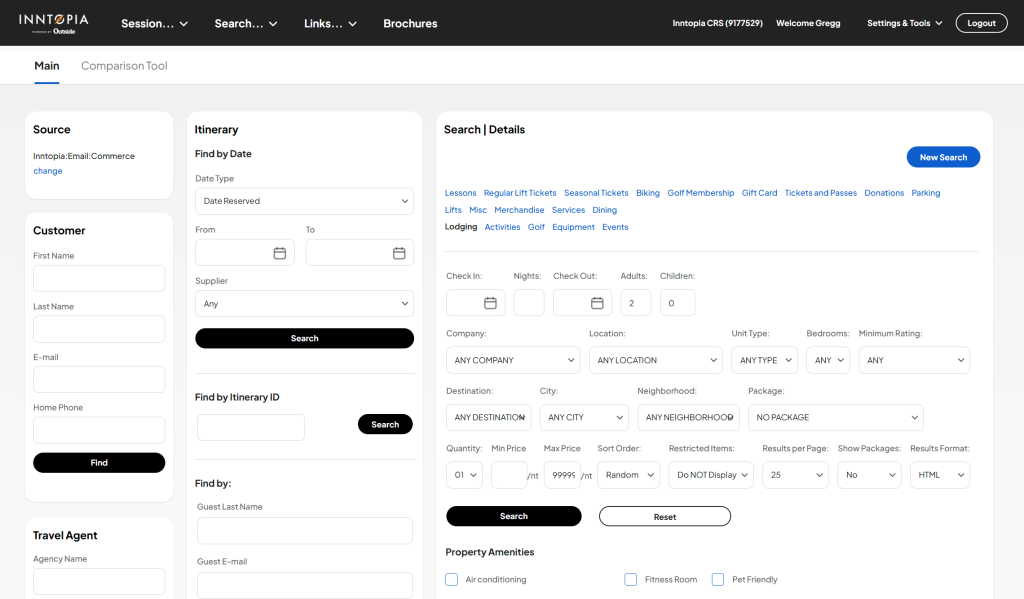The width and height of the screenshot is (1024, 599).
Task: Click the Reset button
Action: 665,517
